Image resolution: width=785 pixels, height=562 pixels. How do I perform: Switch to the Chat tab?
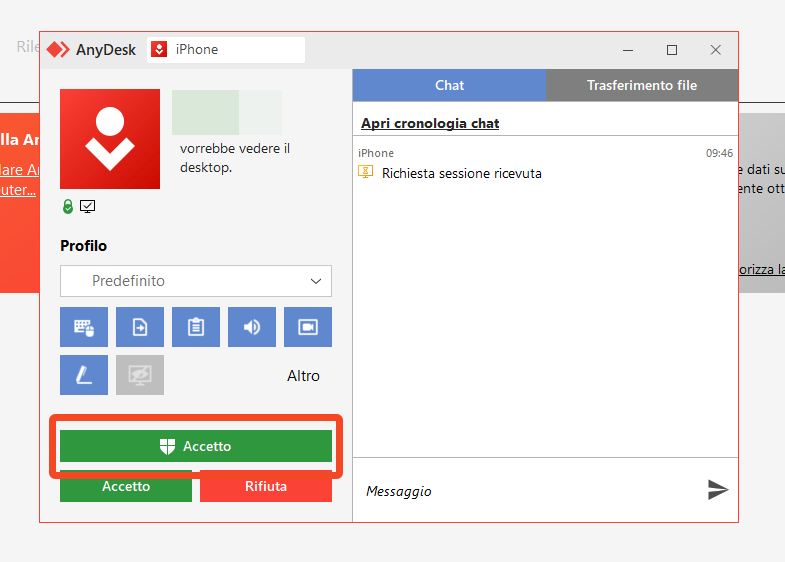tap(449, 85)
